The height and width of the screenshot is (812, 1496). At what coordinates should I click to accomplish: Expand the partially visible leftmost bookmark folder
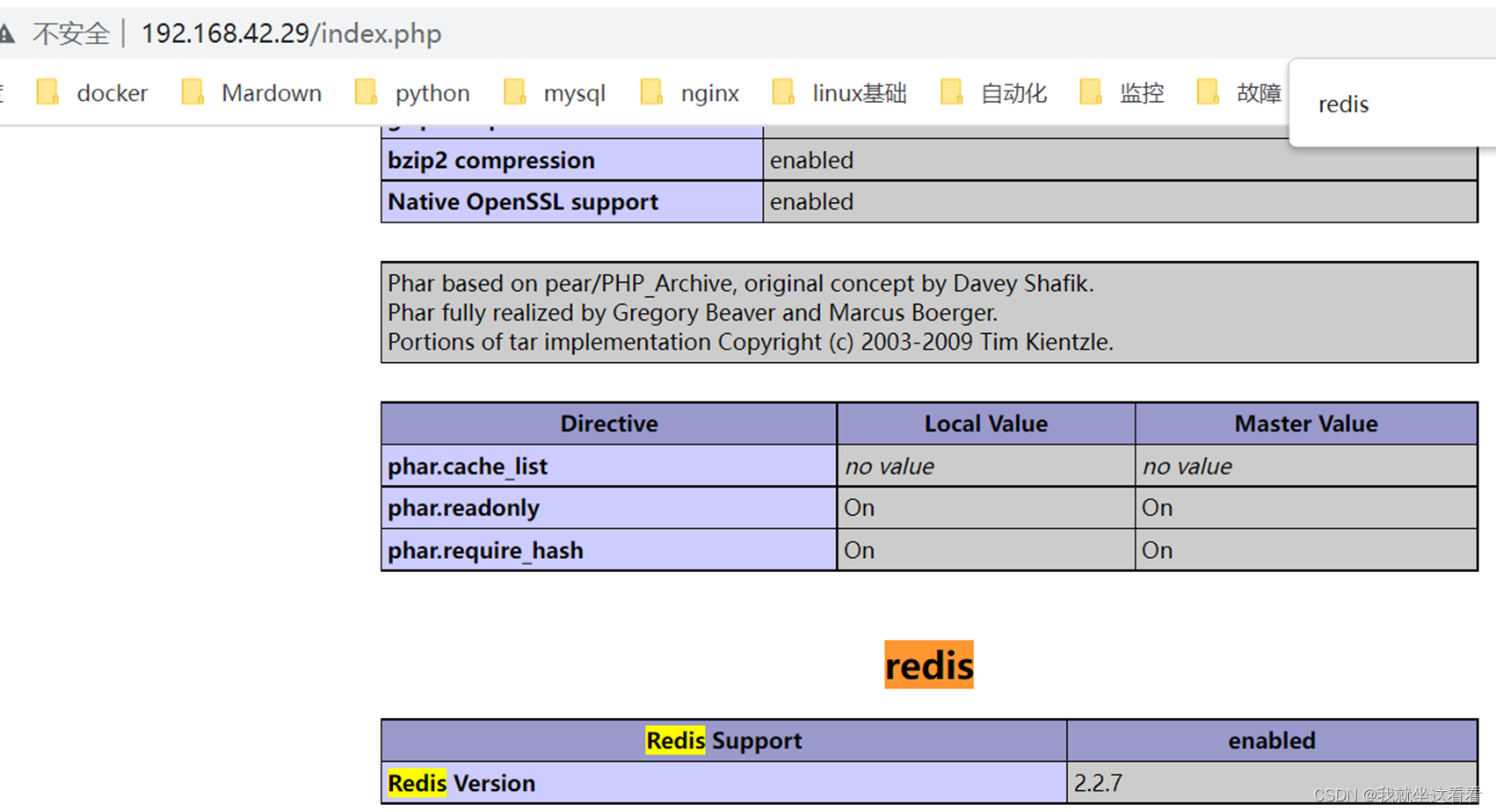tap(3, 92)
